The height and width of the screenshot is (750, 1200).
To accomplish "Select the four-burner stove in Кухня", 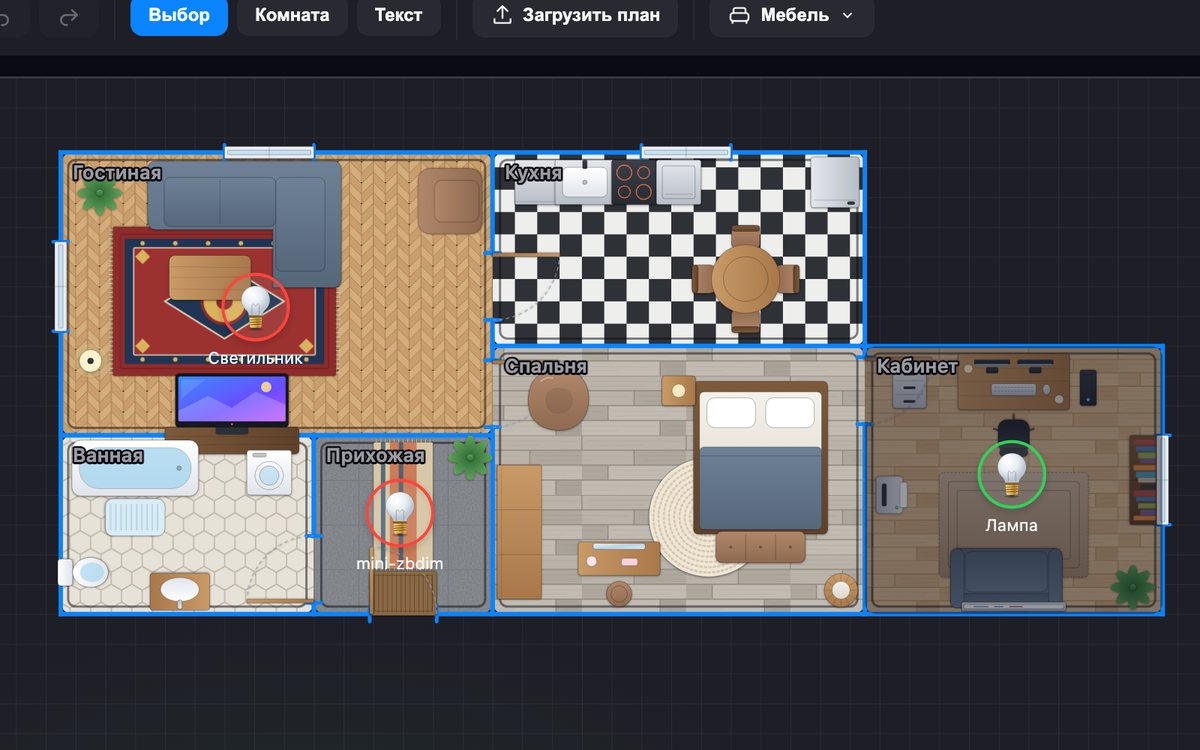I will pyautogui.click(x=633, y=182).
